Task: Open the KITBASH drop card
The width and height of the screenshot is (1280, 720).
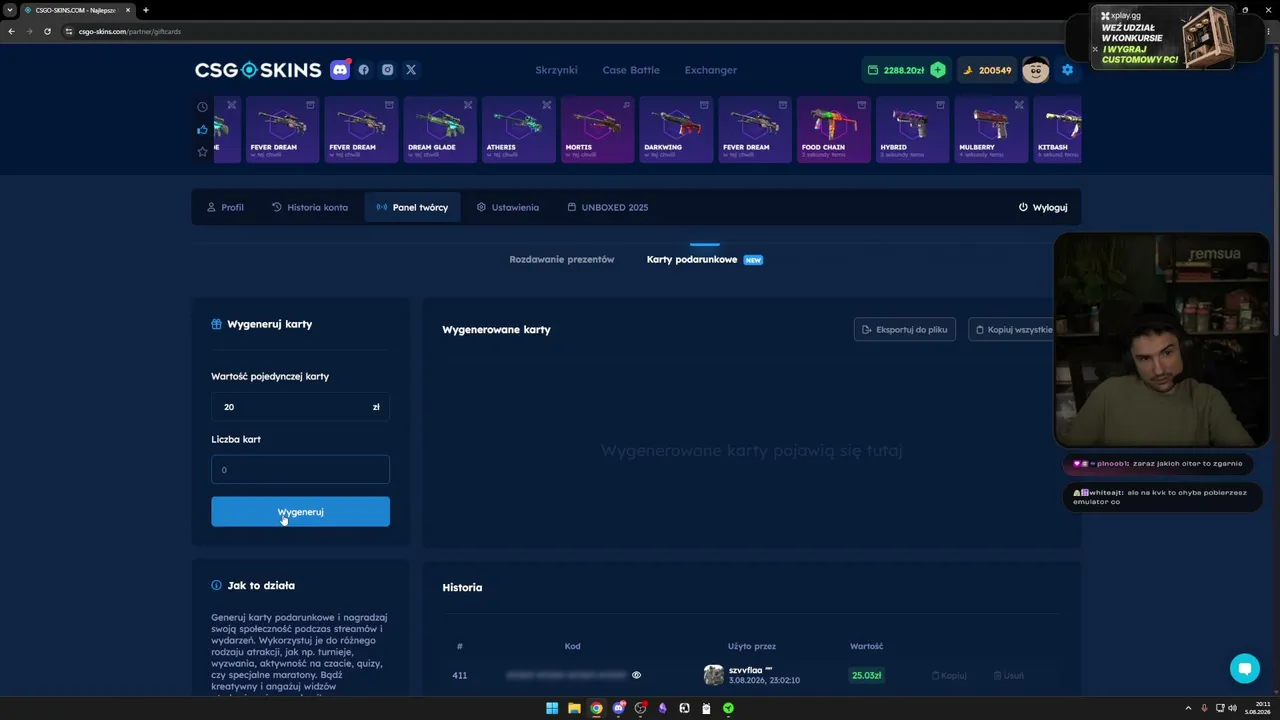Action: (1057, 129)
